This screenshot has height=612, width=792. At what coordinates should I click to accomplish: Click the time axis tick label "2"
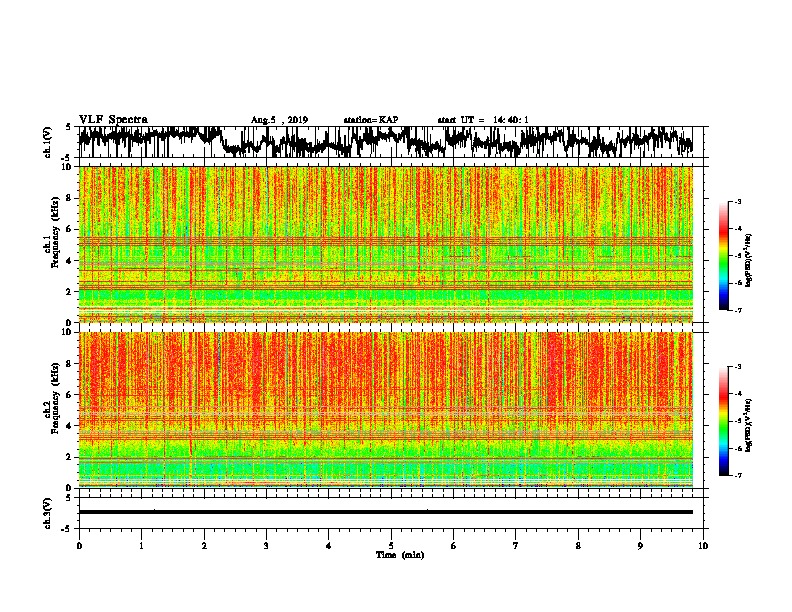[204, 546]
